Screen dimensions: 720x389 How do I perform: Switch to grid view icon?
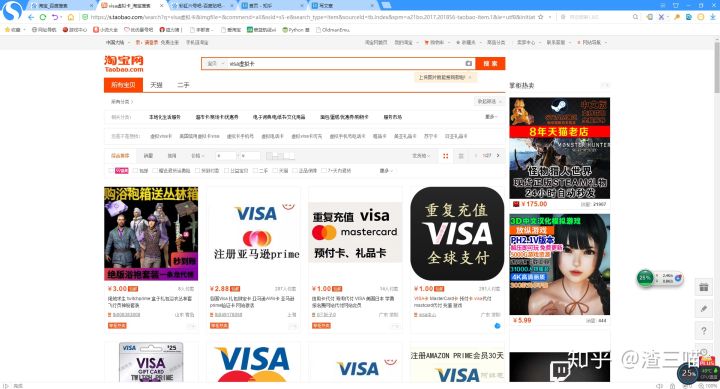(445, 156)
